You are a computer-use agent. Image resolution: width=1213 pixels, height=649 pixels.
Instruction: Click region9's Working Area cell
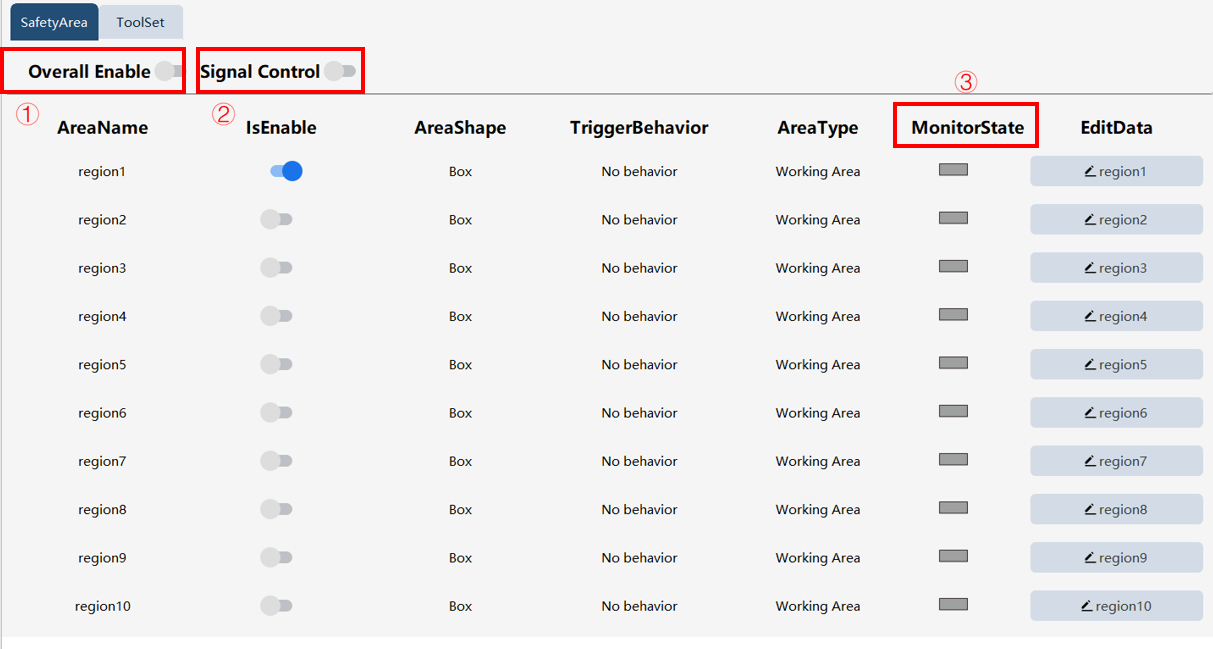tap(818, 557)
